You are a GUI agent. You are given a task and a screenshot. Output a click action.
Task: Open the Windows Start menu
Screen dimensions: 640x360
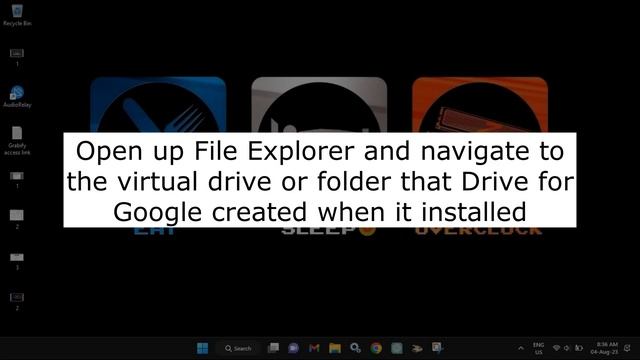coord(202,348)
